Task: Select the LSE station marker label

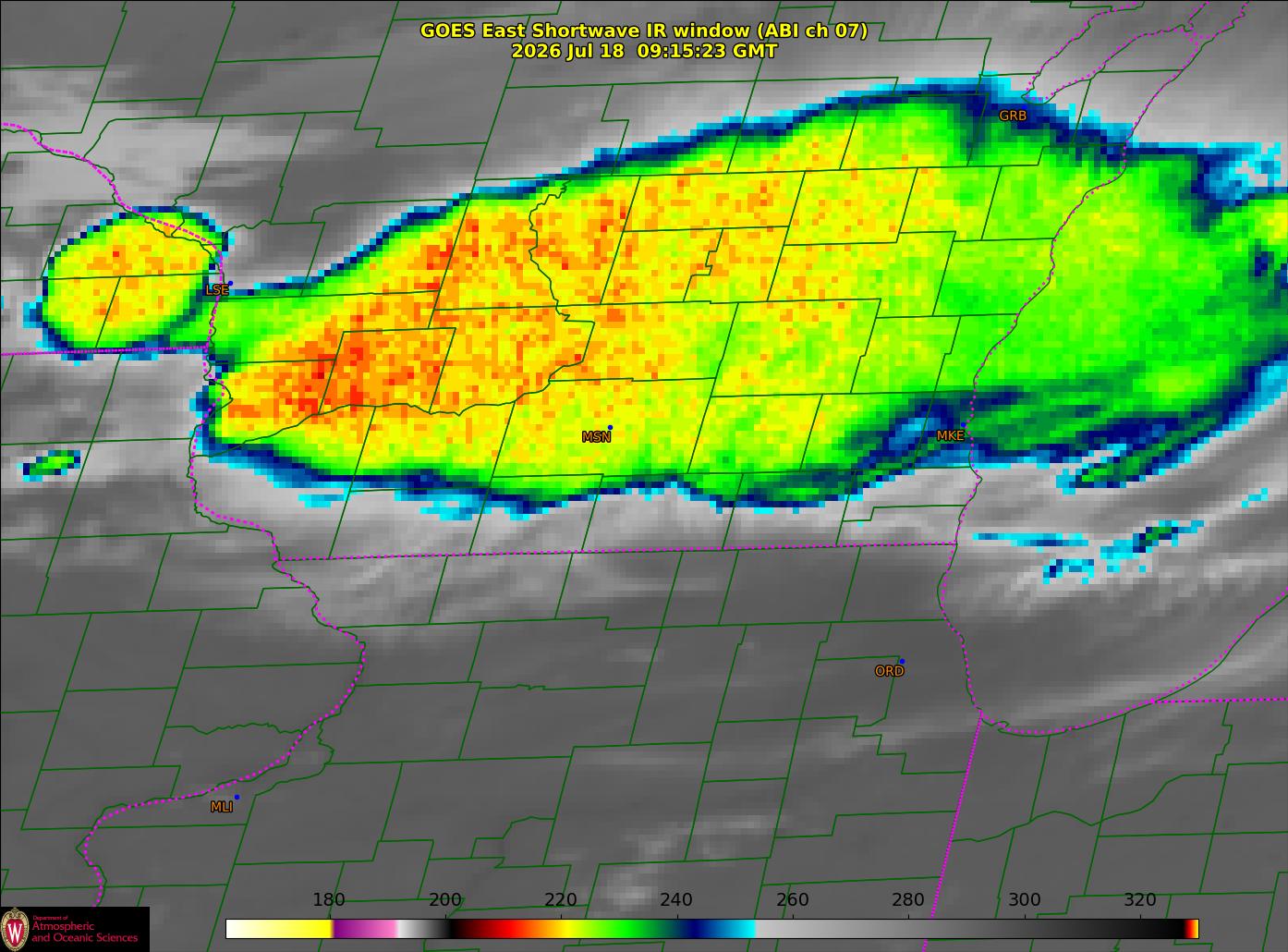Action: (x=217, y=290)
